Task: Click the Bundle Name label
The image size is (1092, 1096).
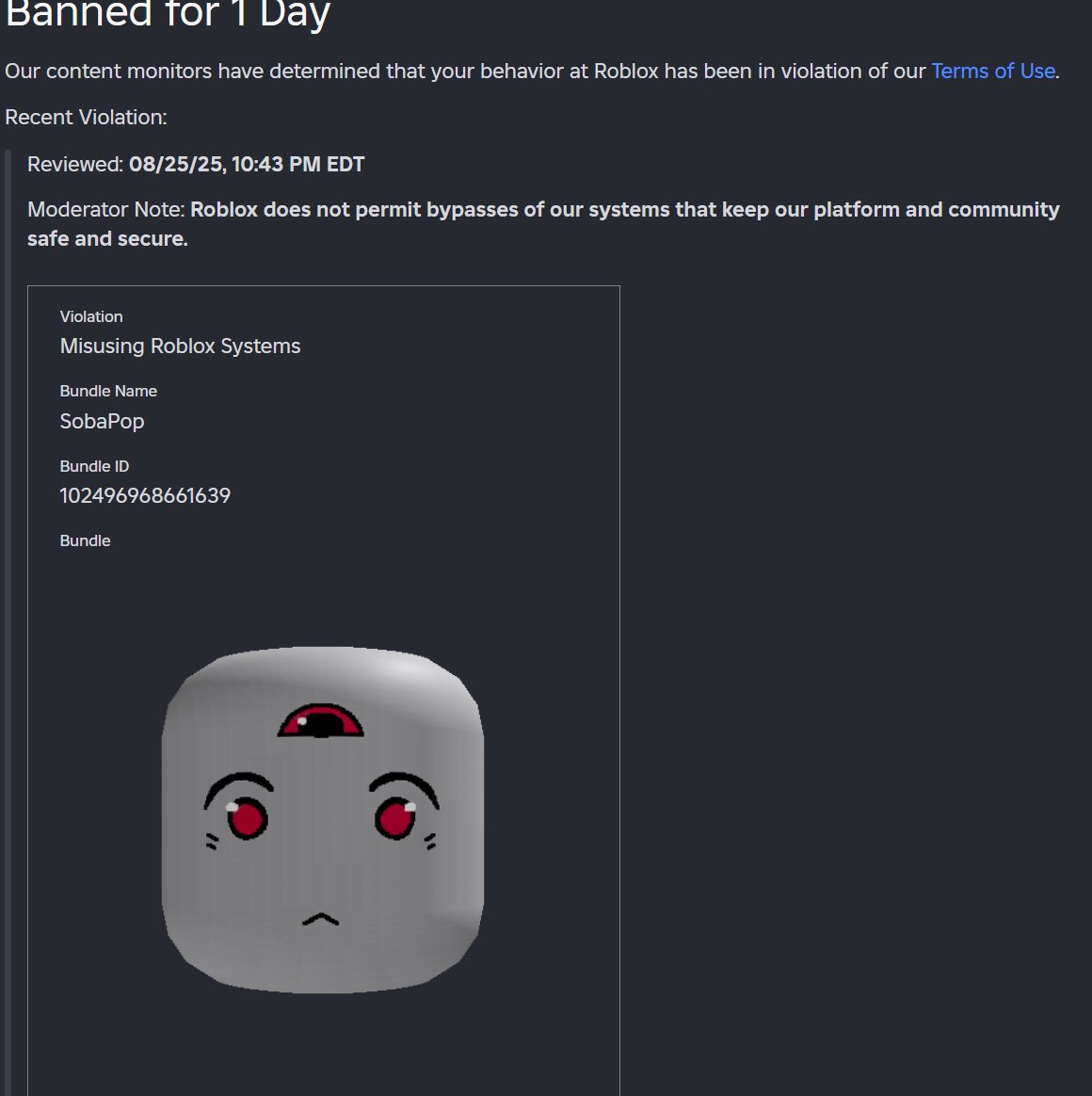Action: click(x=108, y=391)
